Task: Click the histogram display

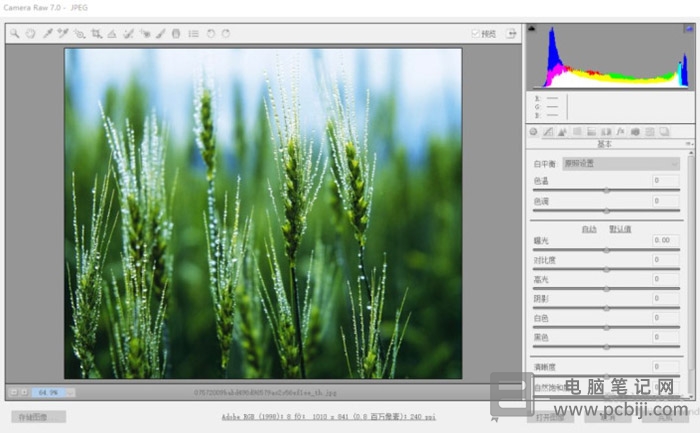Action: click(610, 57)
